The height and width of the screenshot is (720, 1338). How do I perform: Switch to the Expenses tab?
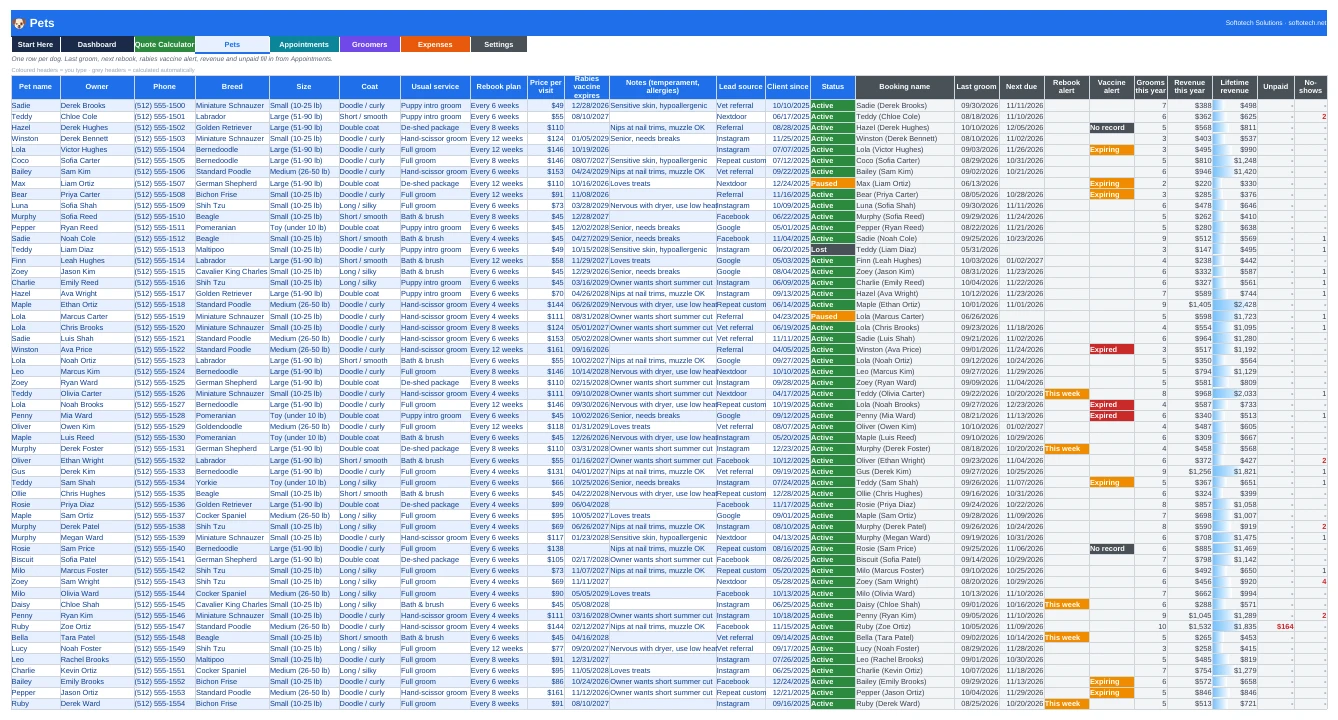(x=435, y=44)
